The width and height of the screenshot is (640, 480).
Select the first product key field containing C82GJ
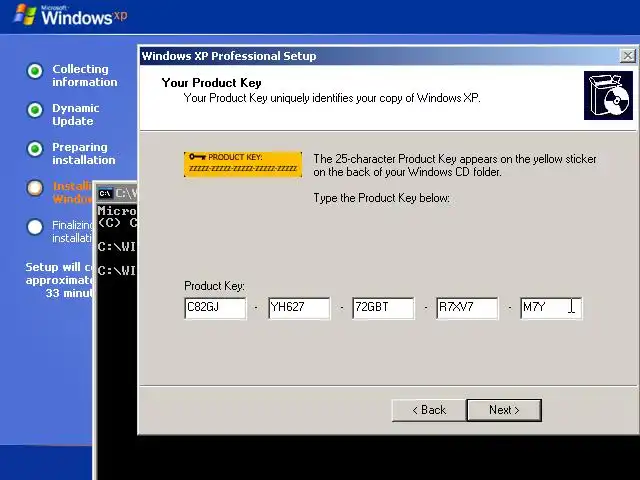point(215,308)
